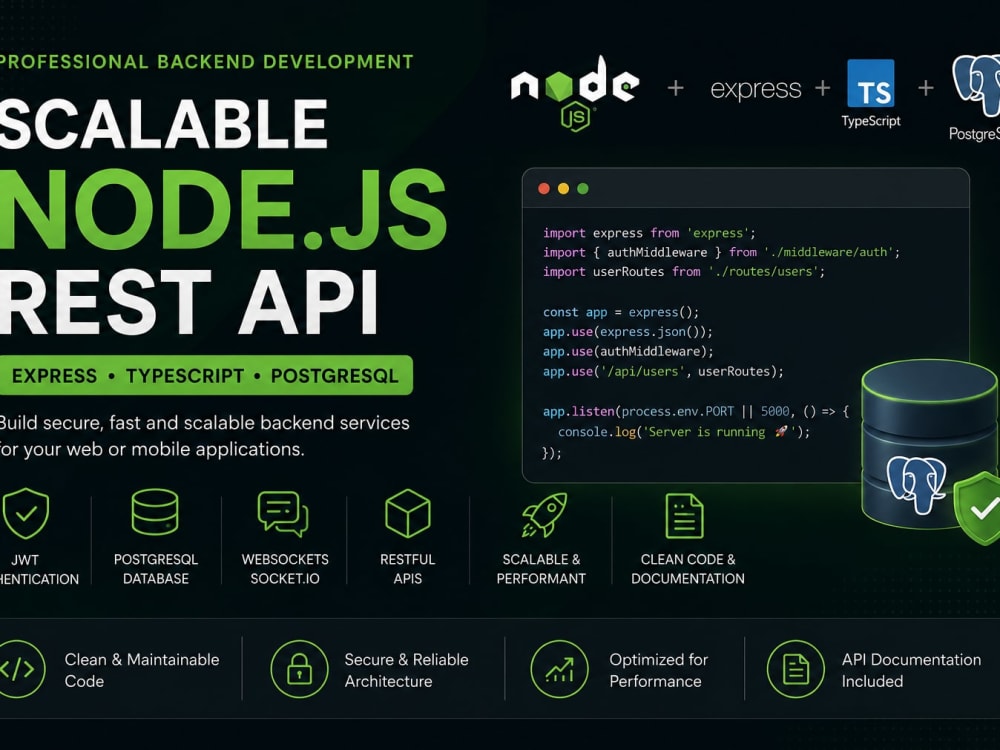Click the red dot in code window
The height and width of the screenshot is (750, 1000).
tap(544, 188)
